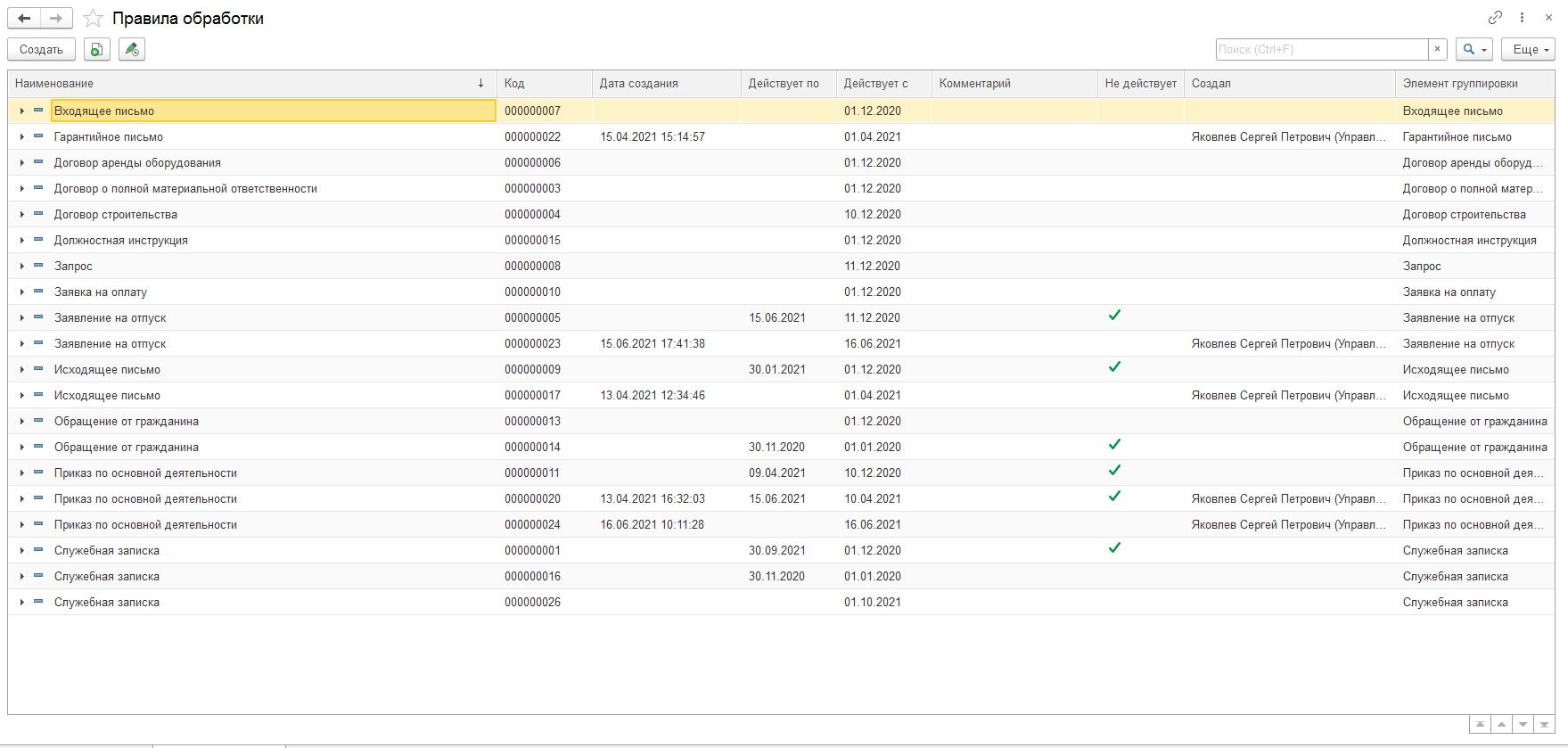Screen dimensions: 1568x748
Task: Expand the Заявка на оплату row
Action: coord(21,292)
